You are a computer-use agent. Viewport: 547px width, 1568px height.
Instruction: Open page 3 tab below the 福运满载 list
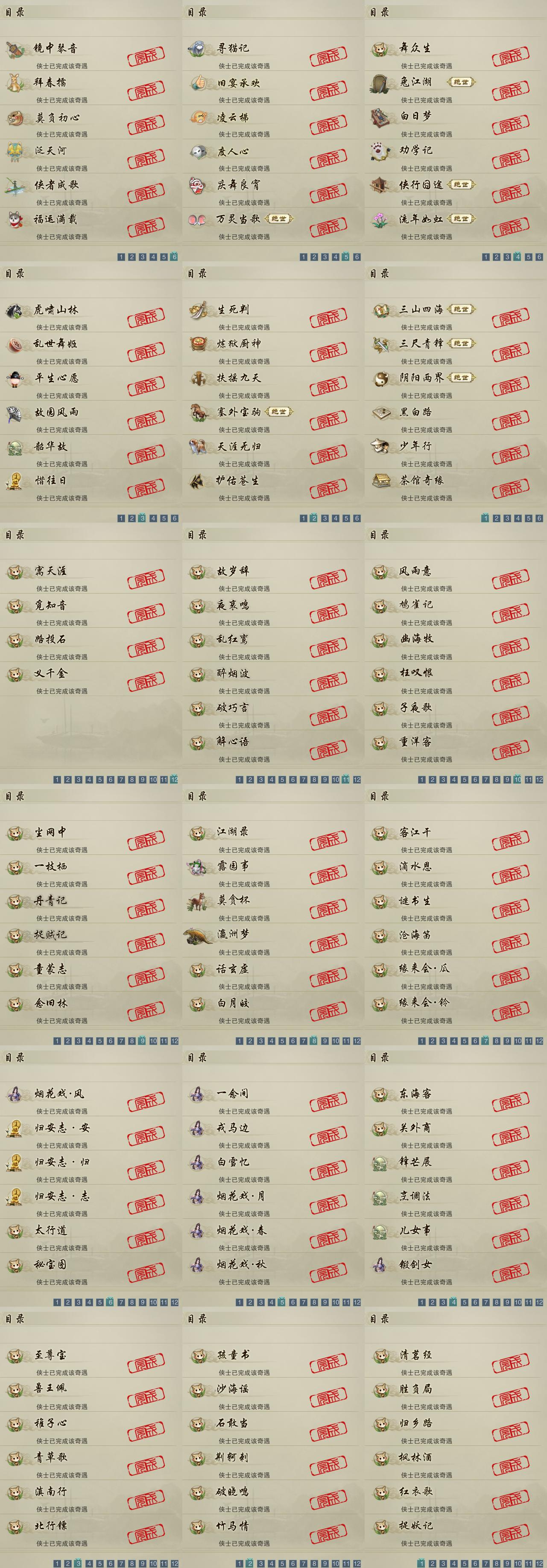[142, 257]
